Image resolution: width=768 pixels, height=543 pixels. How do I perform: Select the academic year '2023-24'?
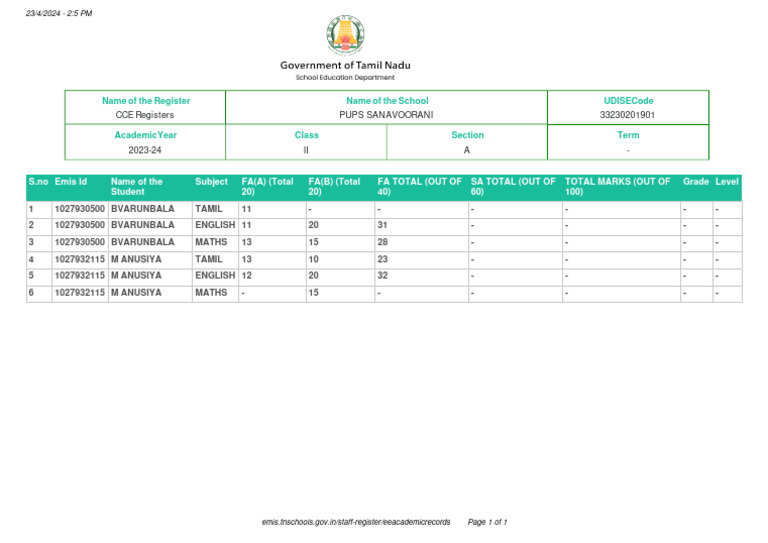coord(144,150)
